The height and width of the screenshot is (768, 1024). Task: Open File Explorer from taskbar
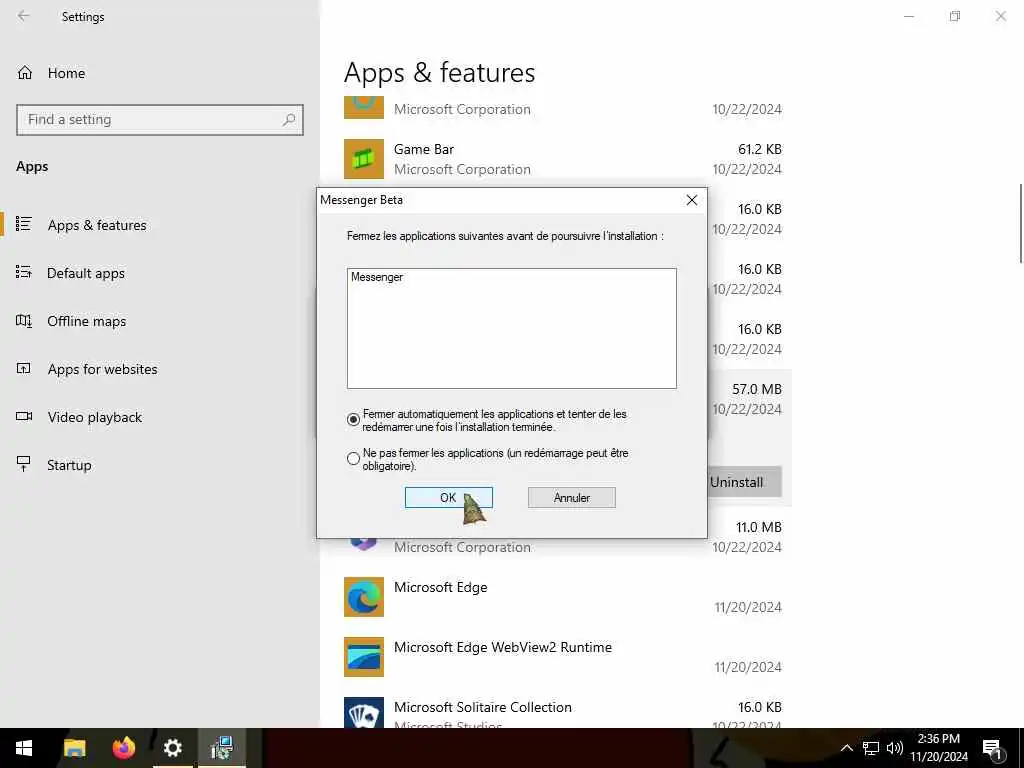[74, 748]
